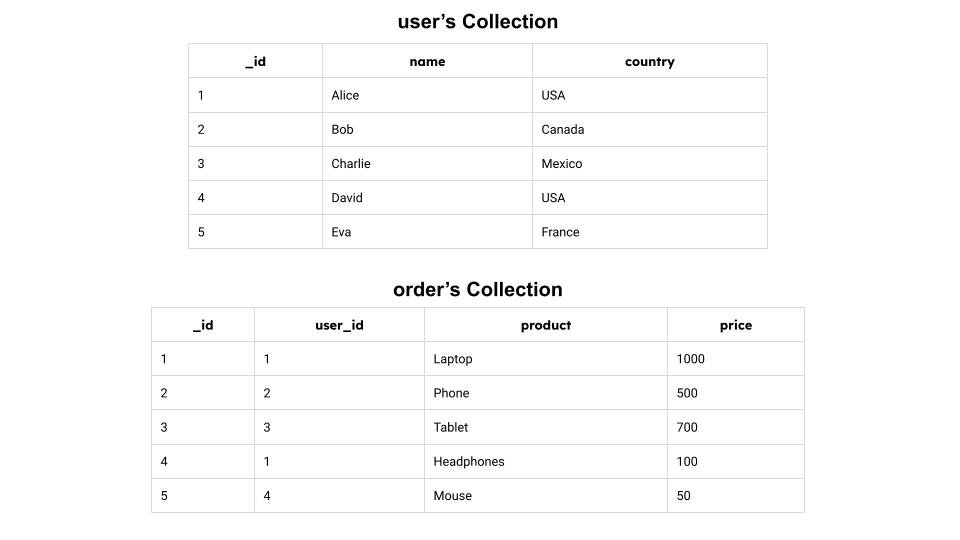Click the David name cell
960x540 pixels.
point(427,198)
